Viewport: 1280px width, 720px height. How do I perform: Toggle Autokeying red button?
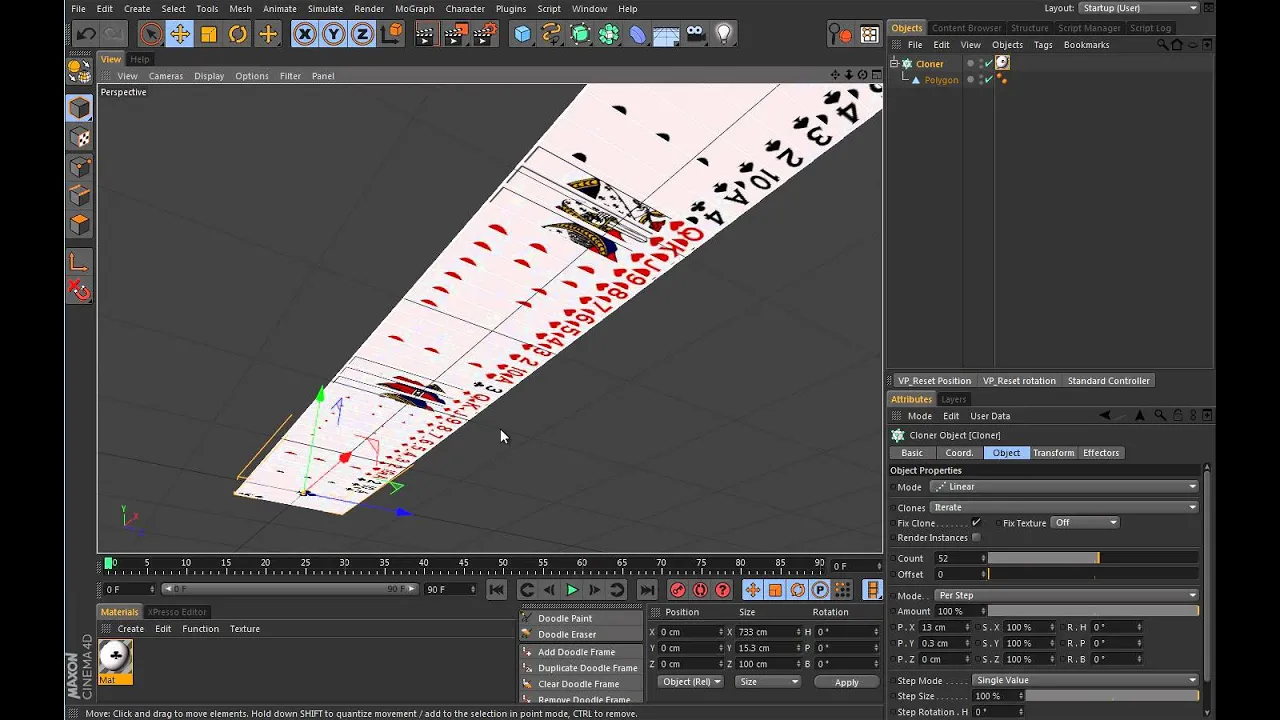point(700,590)
